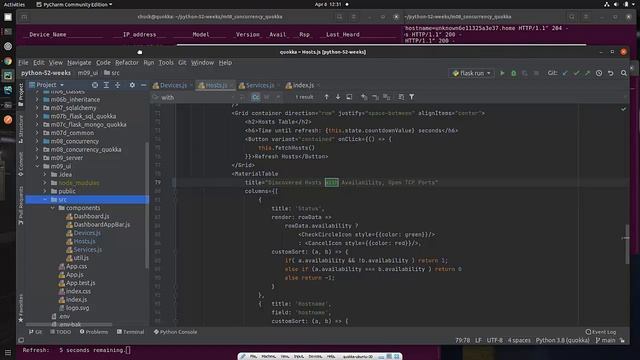The height and width of the screenshot is (360, 640).
Task: Collapse all nodes in Project panel
Action: coord(118,85)
